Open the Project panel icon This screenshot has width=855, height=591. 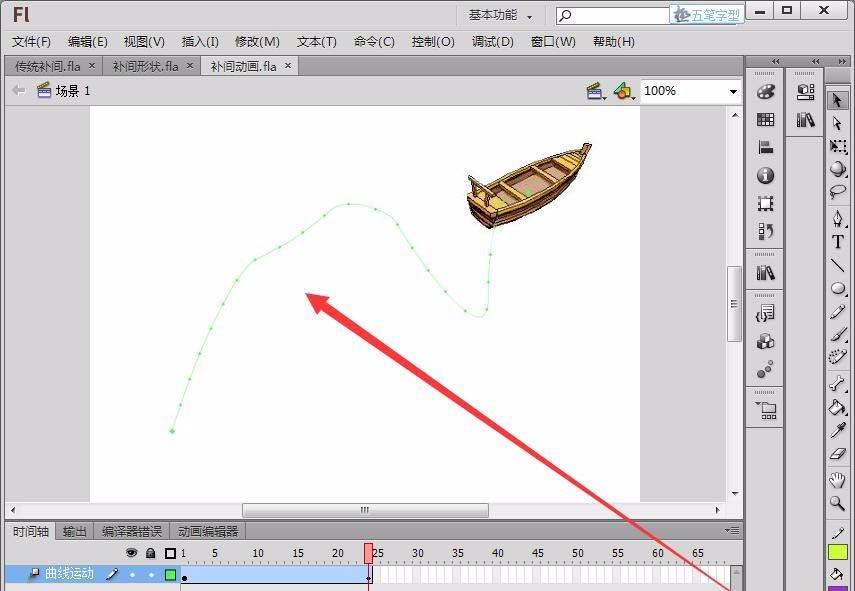pos(765,410)
